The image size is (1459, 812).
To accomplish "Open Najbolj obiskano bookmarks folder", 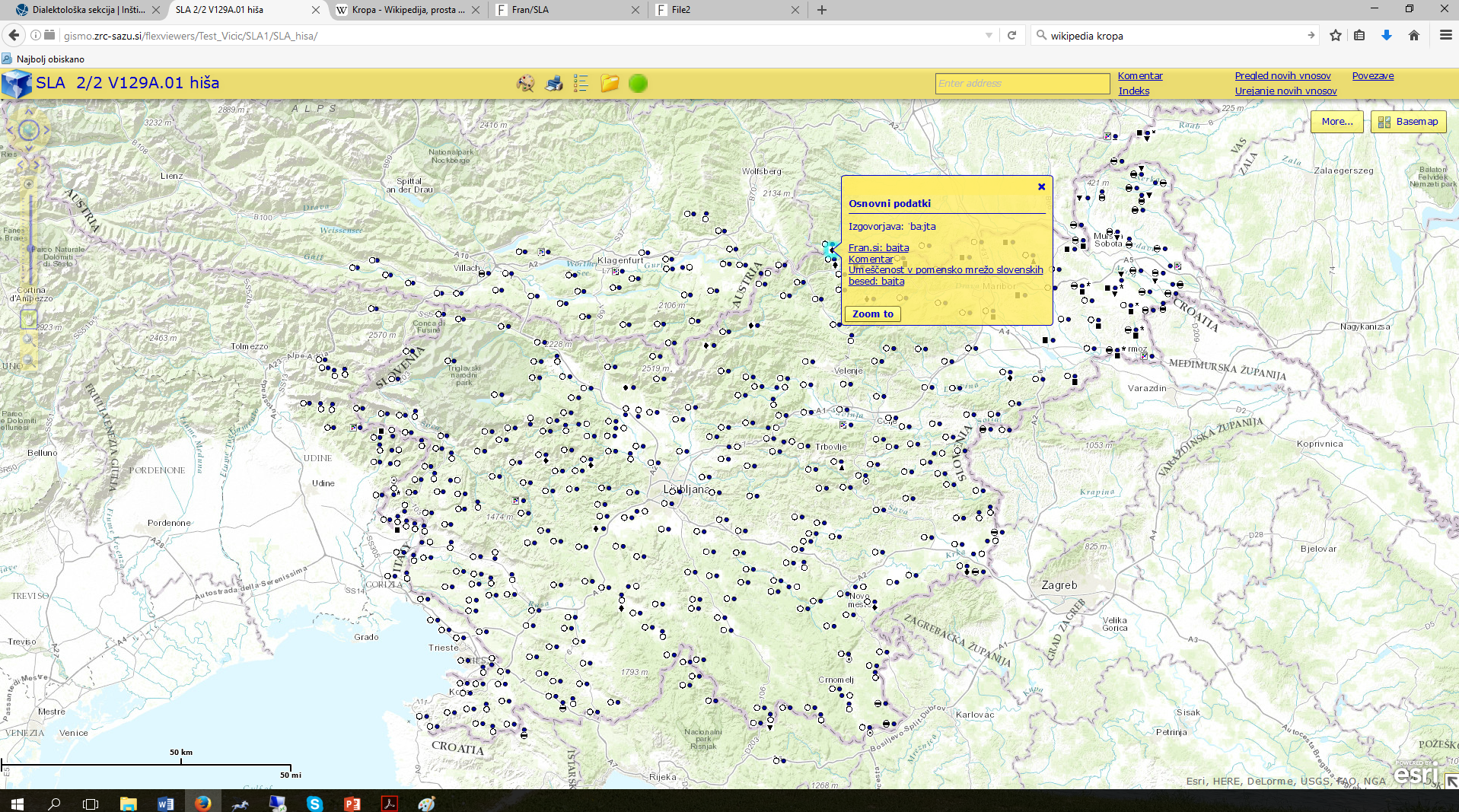I will [43, 59].
